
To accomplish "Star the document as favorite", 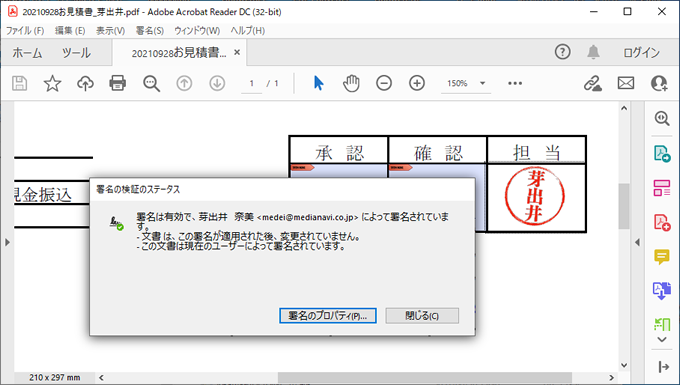I will tap(52, 83).
